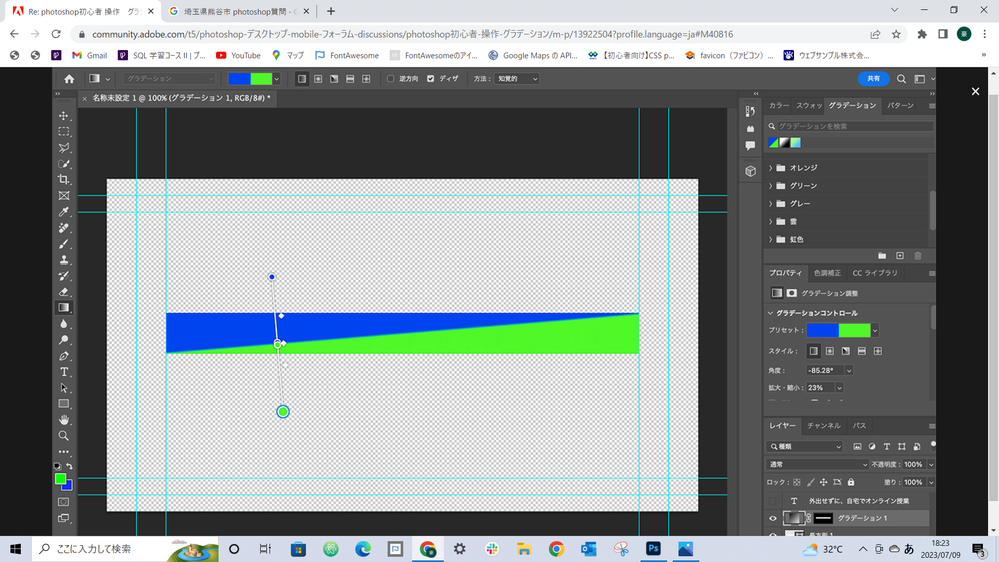
Task: Click the グラデーションを検索 search field
Action: (x=850, y=126)
